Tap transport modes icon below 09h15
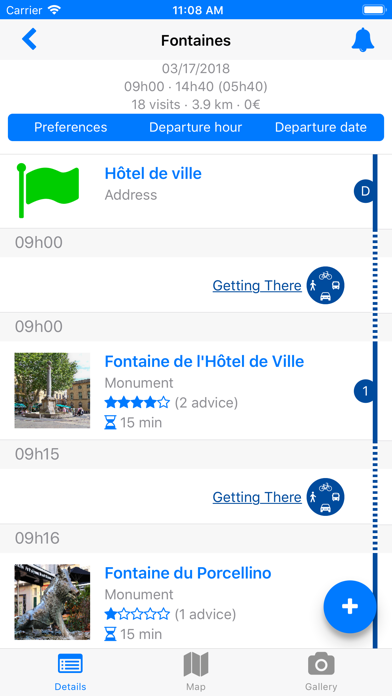Image resolution: width=392 pixels, height=696 pixels. (325, 497)
